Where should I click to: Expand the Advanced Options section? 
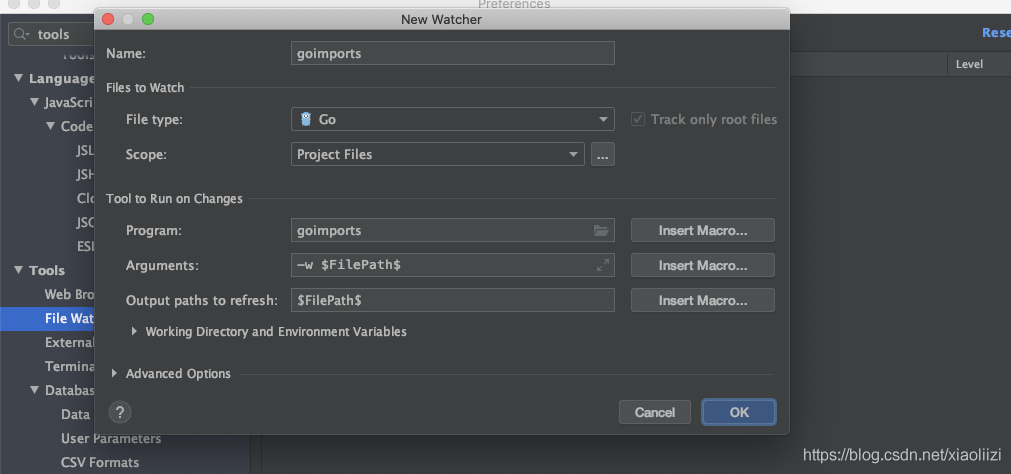click(114, 374)
